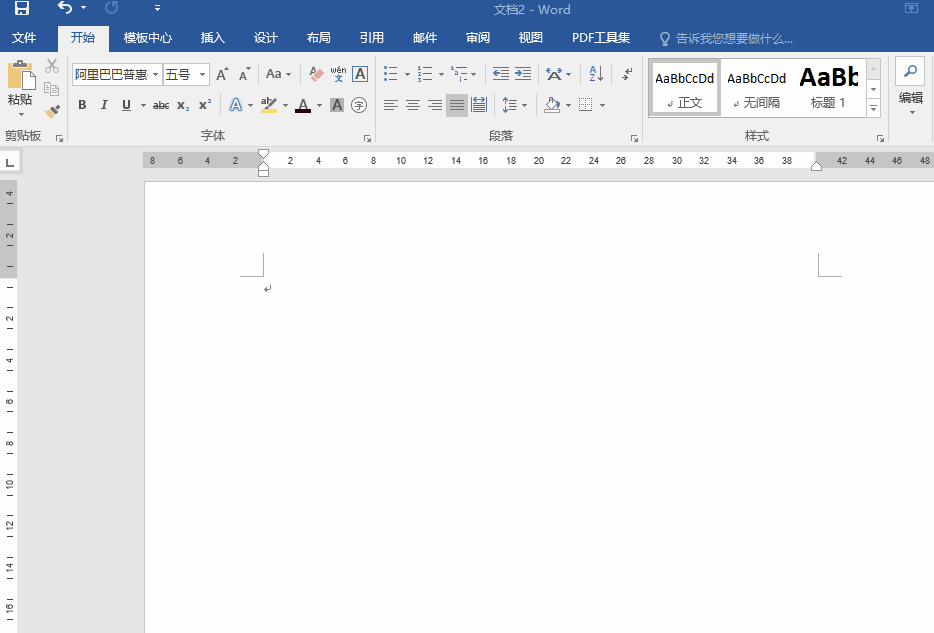Image resolution: width=934 pixels, height=633 pixels.
Task: Toggle Italic formatting
Action: coord(104,105)
